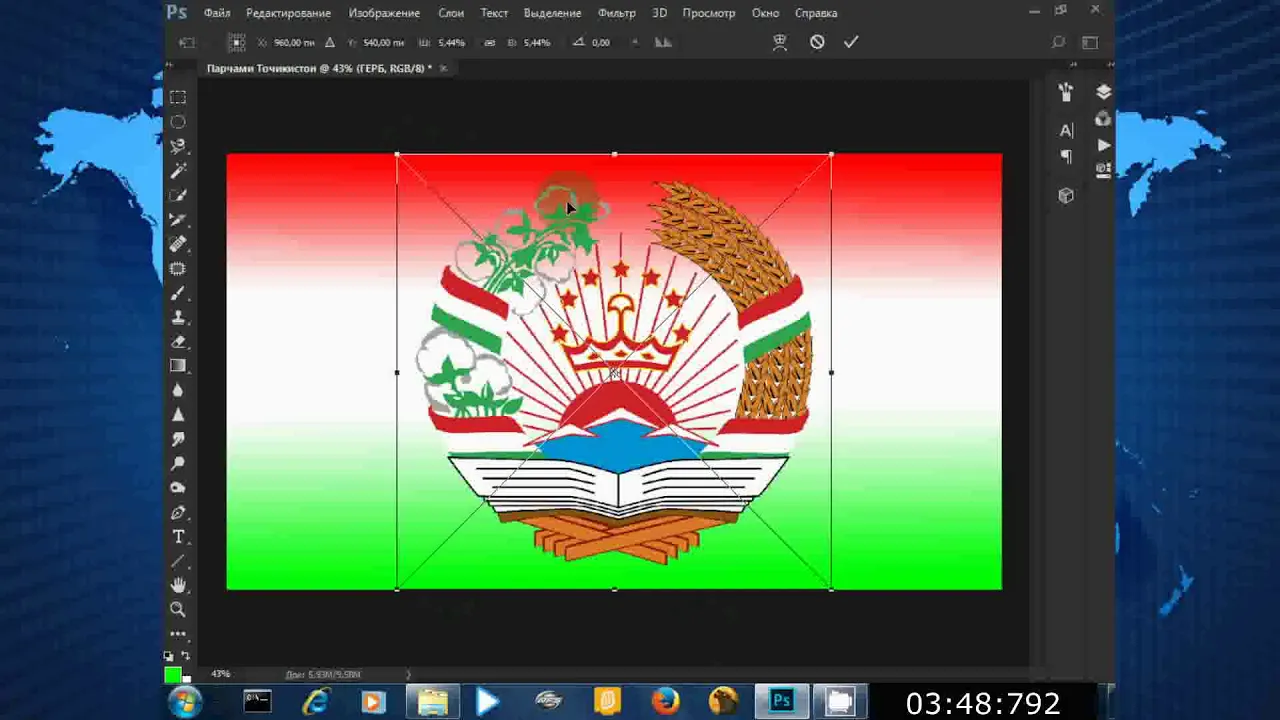The height and width of the screenshot is (720, 1280).
Task: Select the Sharpen triangle tool
Action: pyautogui.click(x=178, y=415)
